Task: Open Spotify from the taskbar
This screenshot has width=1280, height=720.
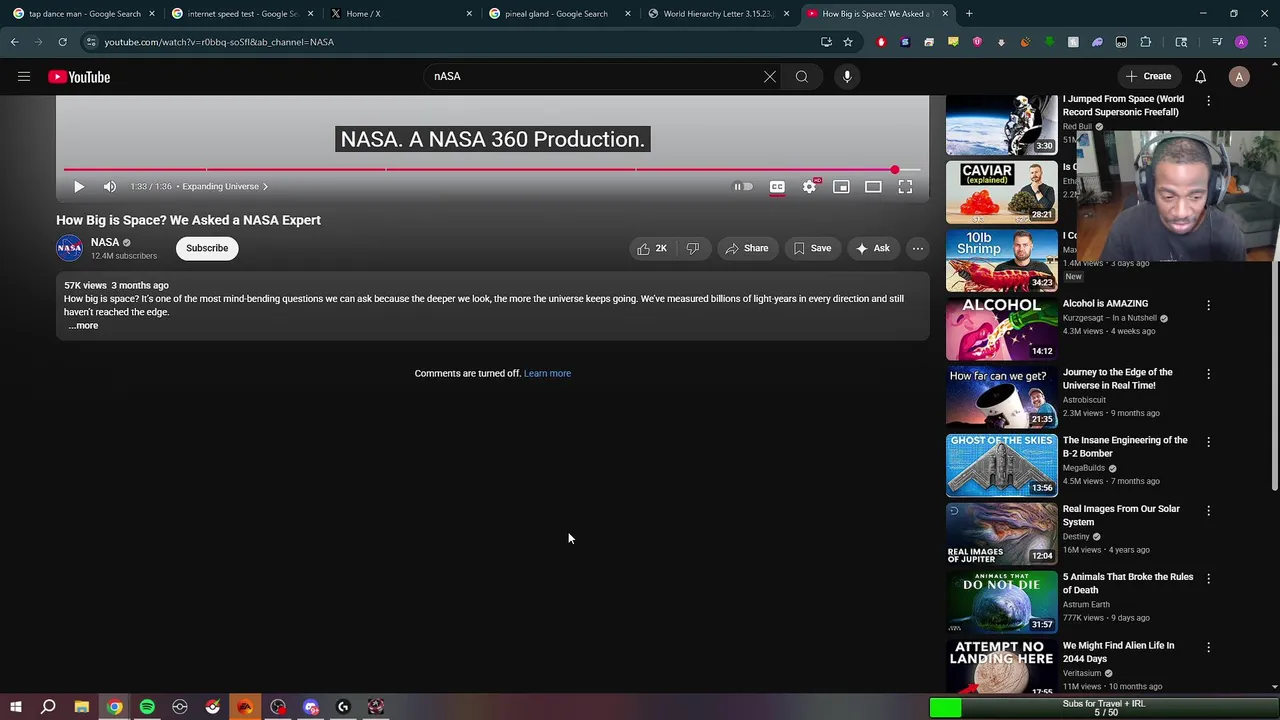Action: pyautogui.click(x=147, y=707)
